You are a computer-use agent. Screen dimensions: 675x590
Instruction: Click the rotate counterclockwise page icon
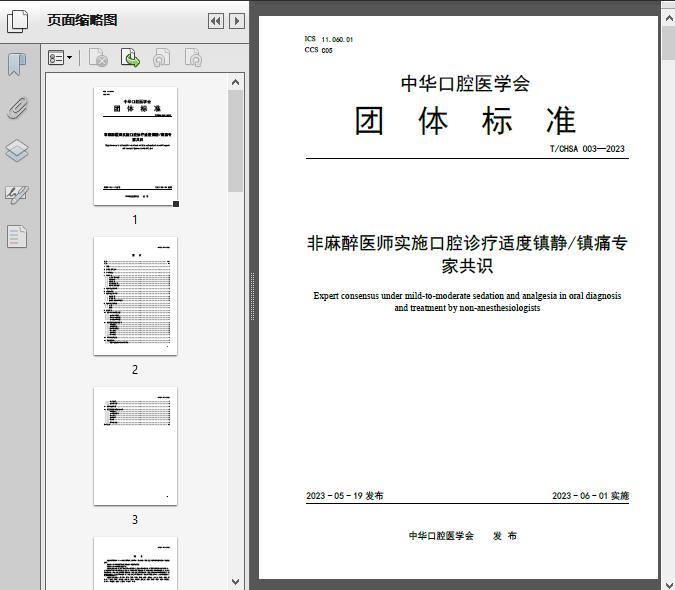point(162,58)
